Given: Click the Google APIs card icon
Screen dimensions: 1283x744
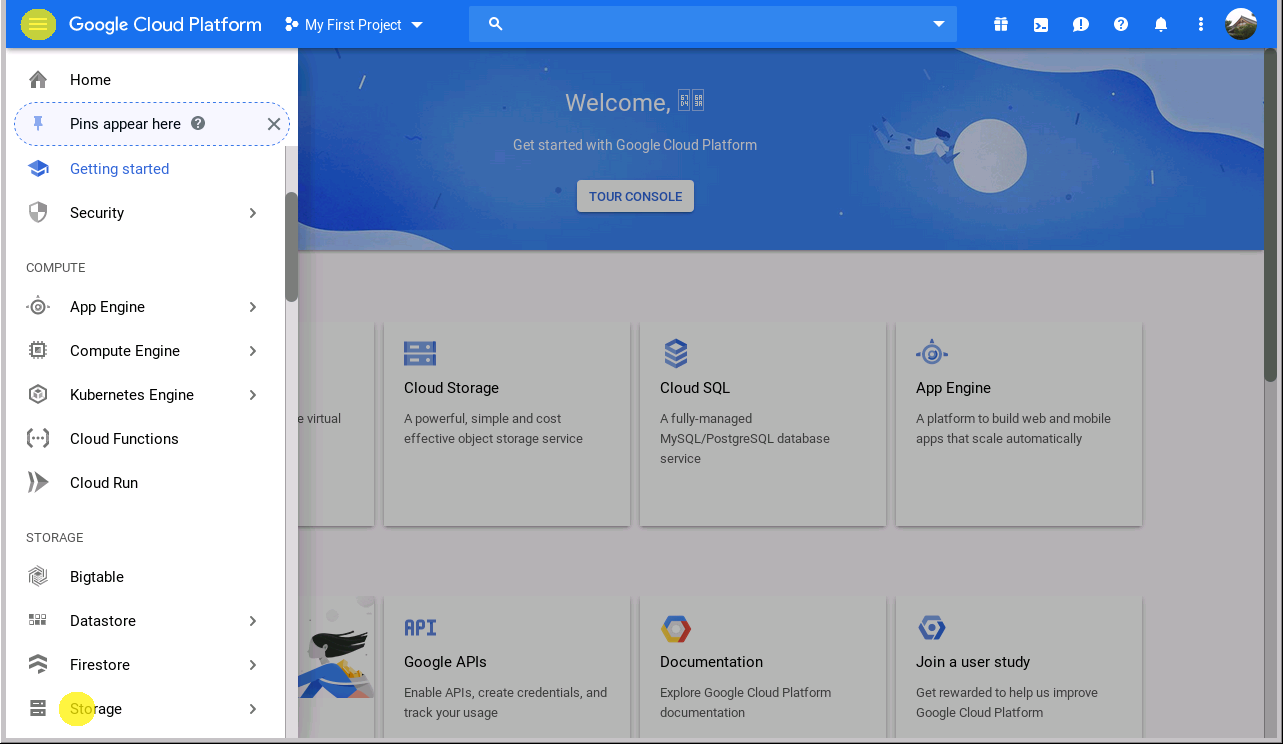Looking at the screenshot, I should coord(419,627).
